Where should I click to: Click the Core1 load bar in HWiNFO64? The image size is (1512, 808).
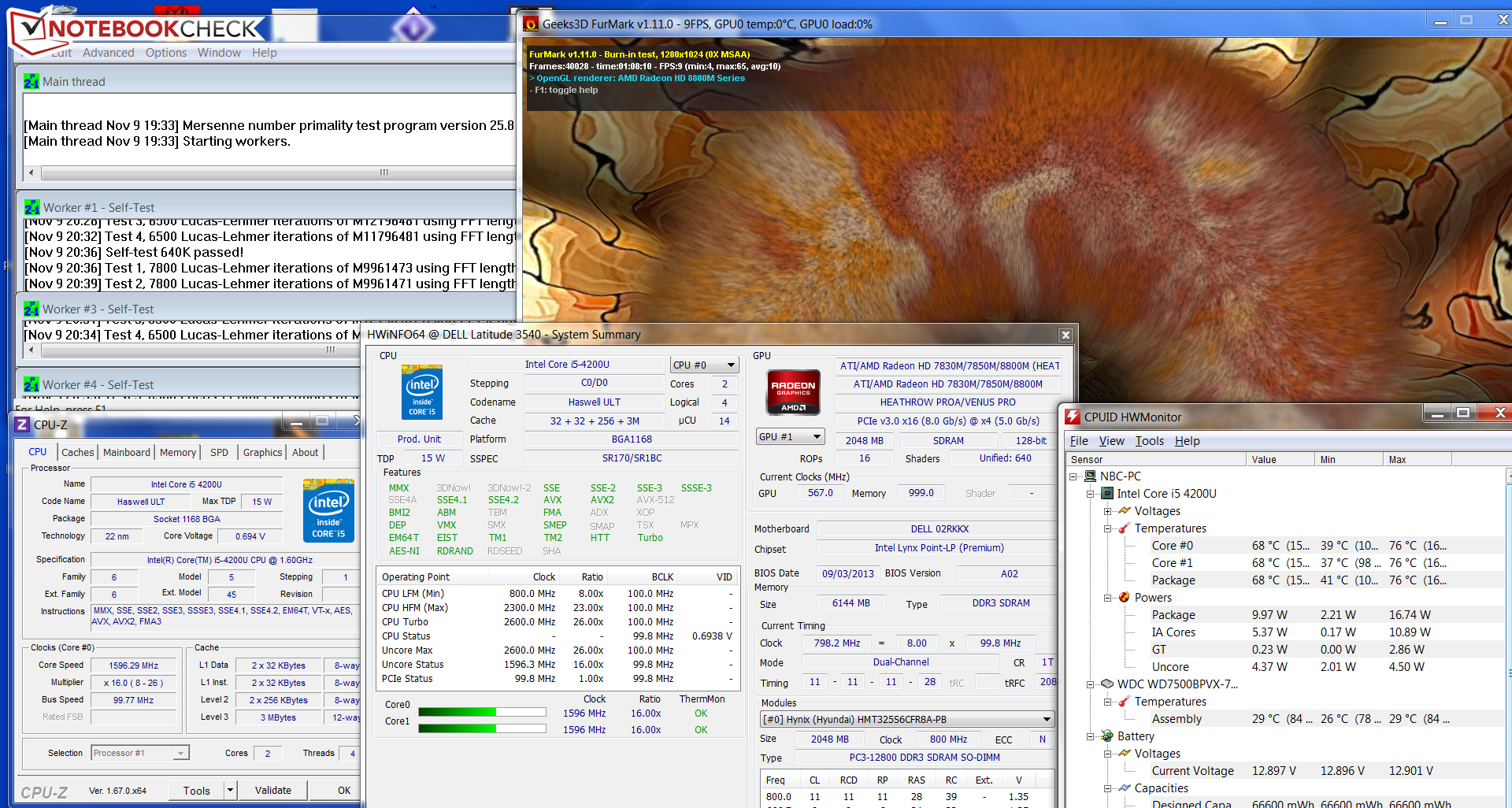click(482, 728)
